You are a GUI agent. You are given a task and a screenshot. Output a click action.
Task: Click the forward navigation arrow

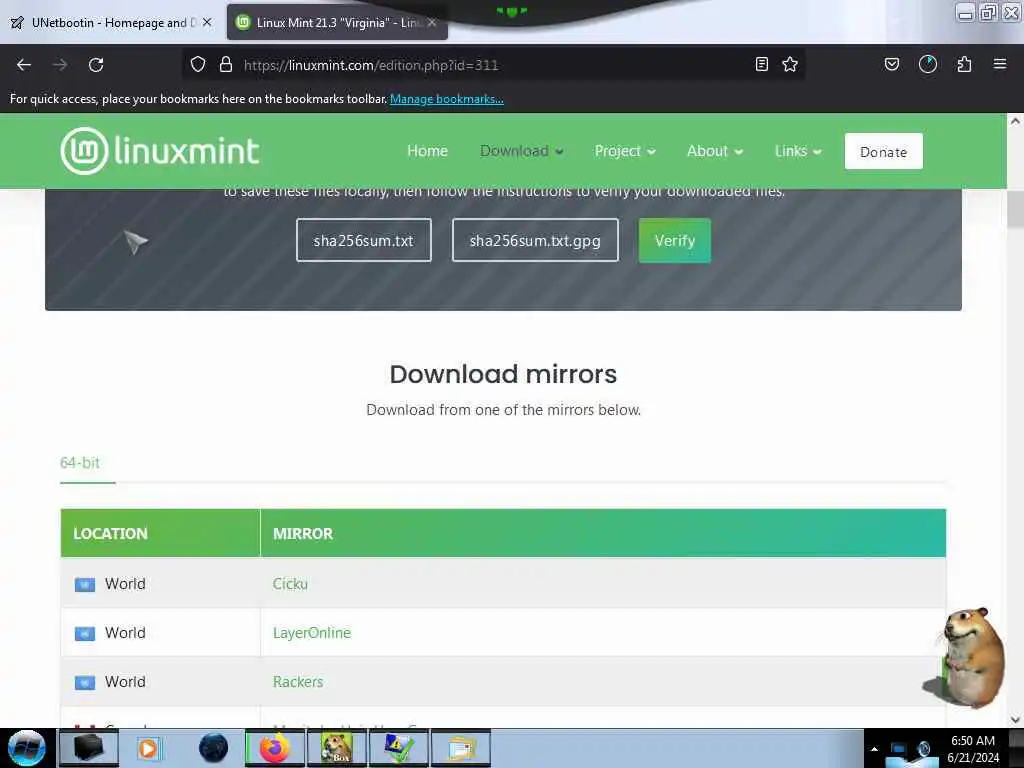[60, 65]
